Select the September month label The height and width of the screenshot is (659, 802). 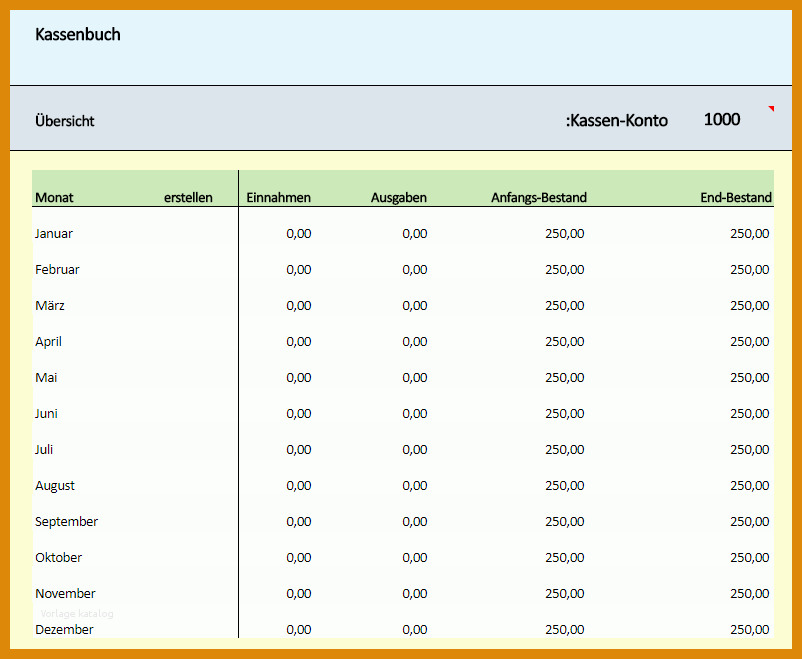(x=66, y=522)
